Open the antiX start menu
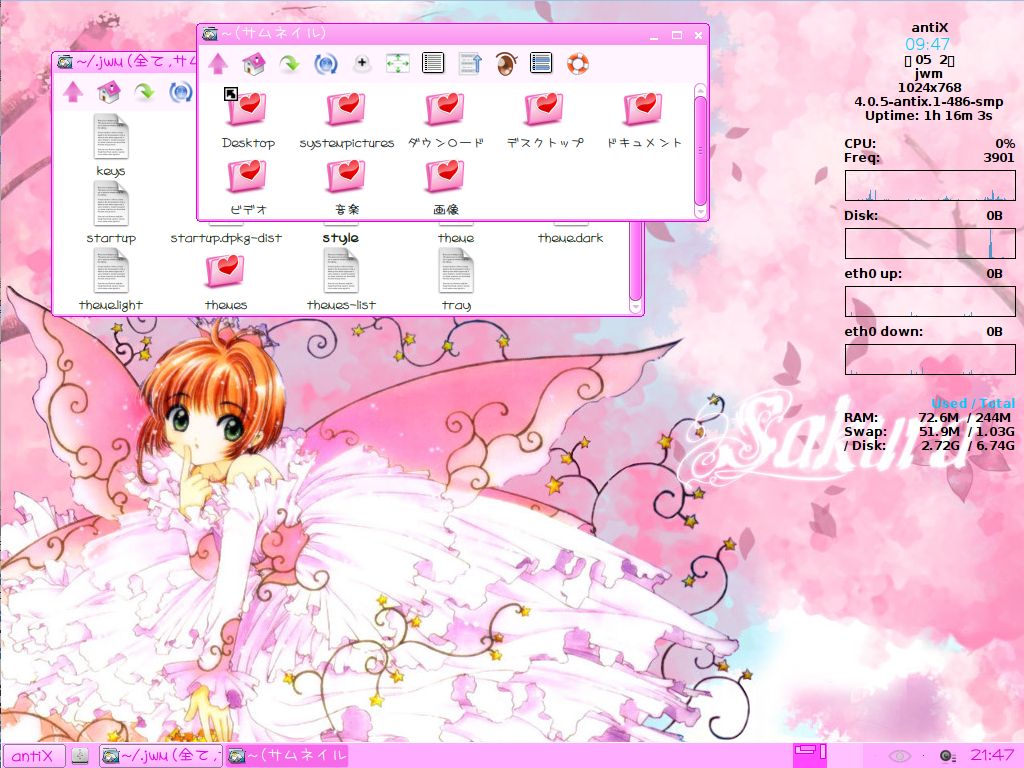The height and width of the screenshot is (768, 1024). 33,755
